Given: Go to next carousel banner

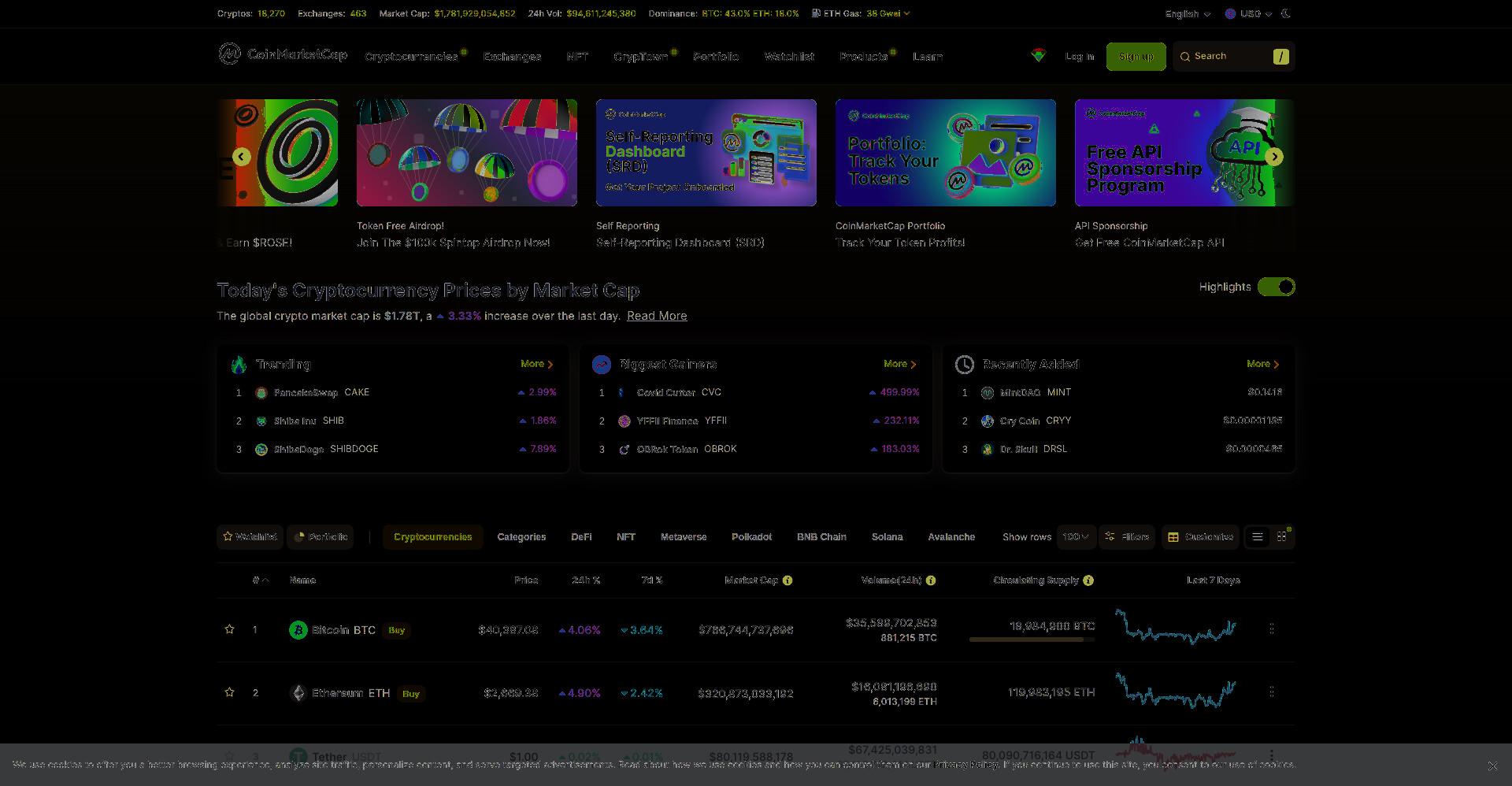Looking at the screenshot, I should [x=1274, y=157].
